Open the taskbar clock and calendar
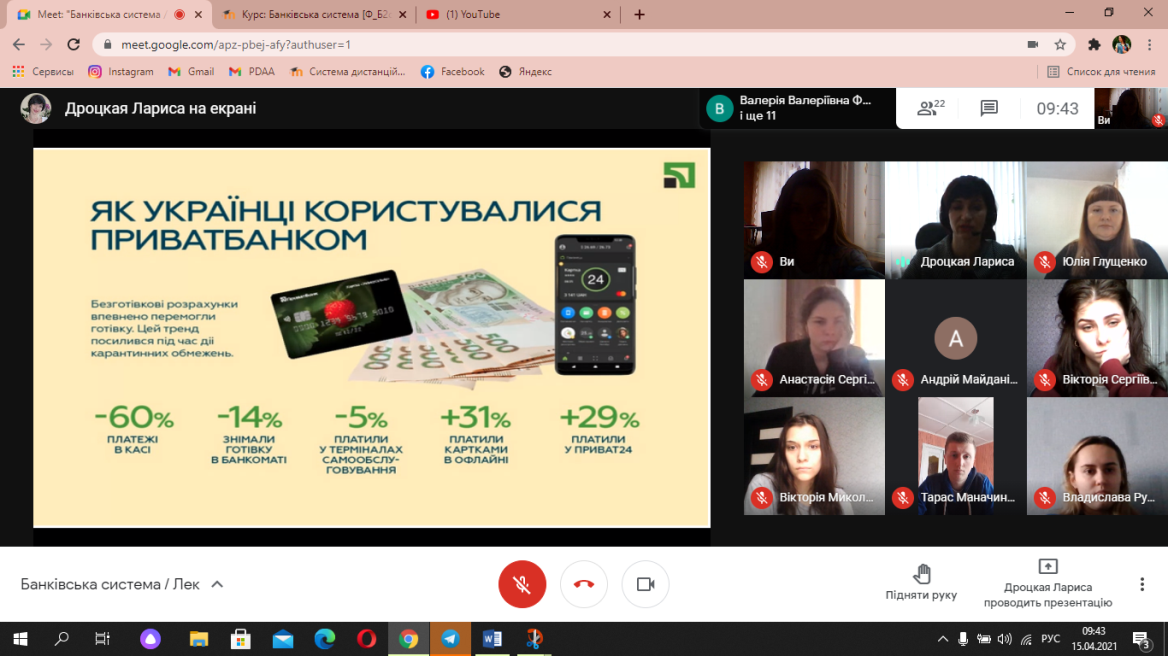Screen dimensions: 1168x656 tap(1094, 639)
